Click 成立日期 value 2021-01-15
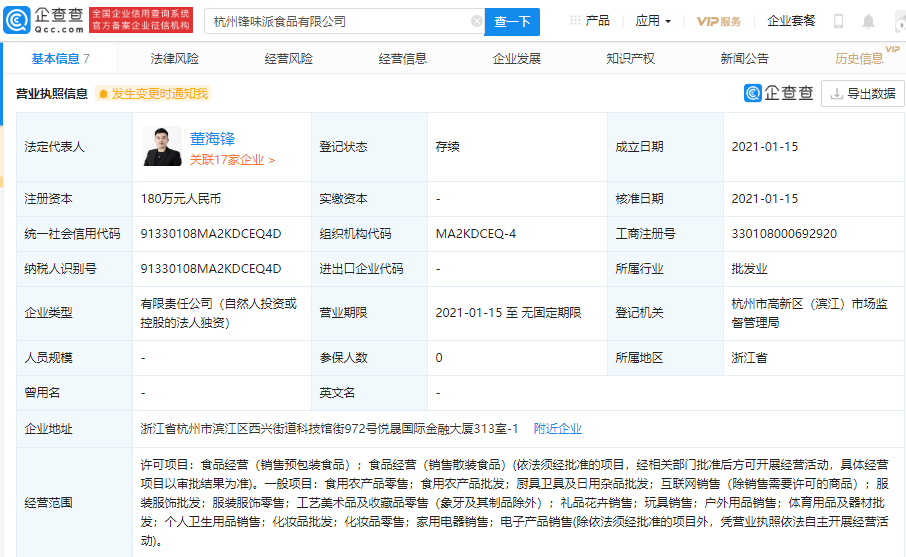906x557 pixels. pyautogui.click(x=764, y=147)
